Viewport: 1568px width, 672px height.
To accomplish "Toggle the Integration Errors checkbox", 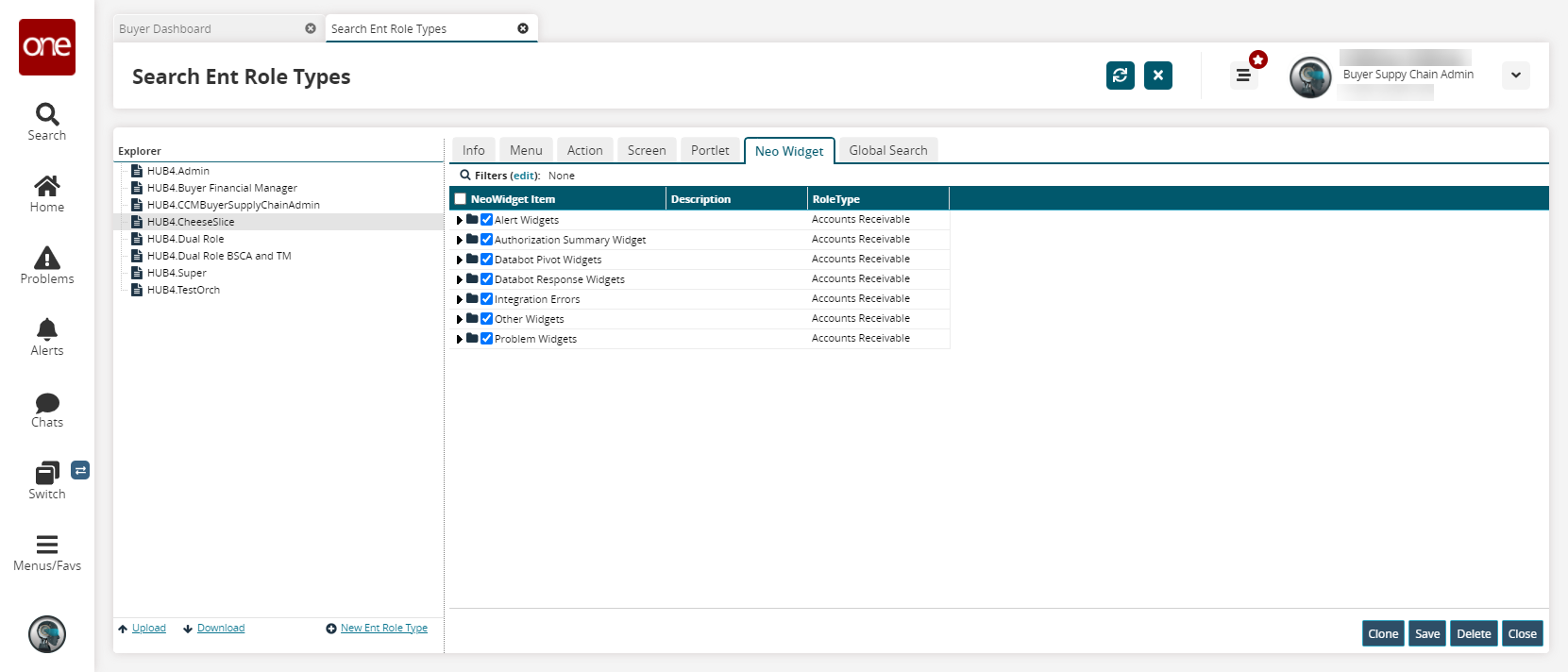I will (487, 299).
